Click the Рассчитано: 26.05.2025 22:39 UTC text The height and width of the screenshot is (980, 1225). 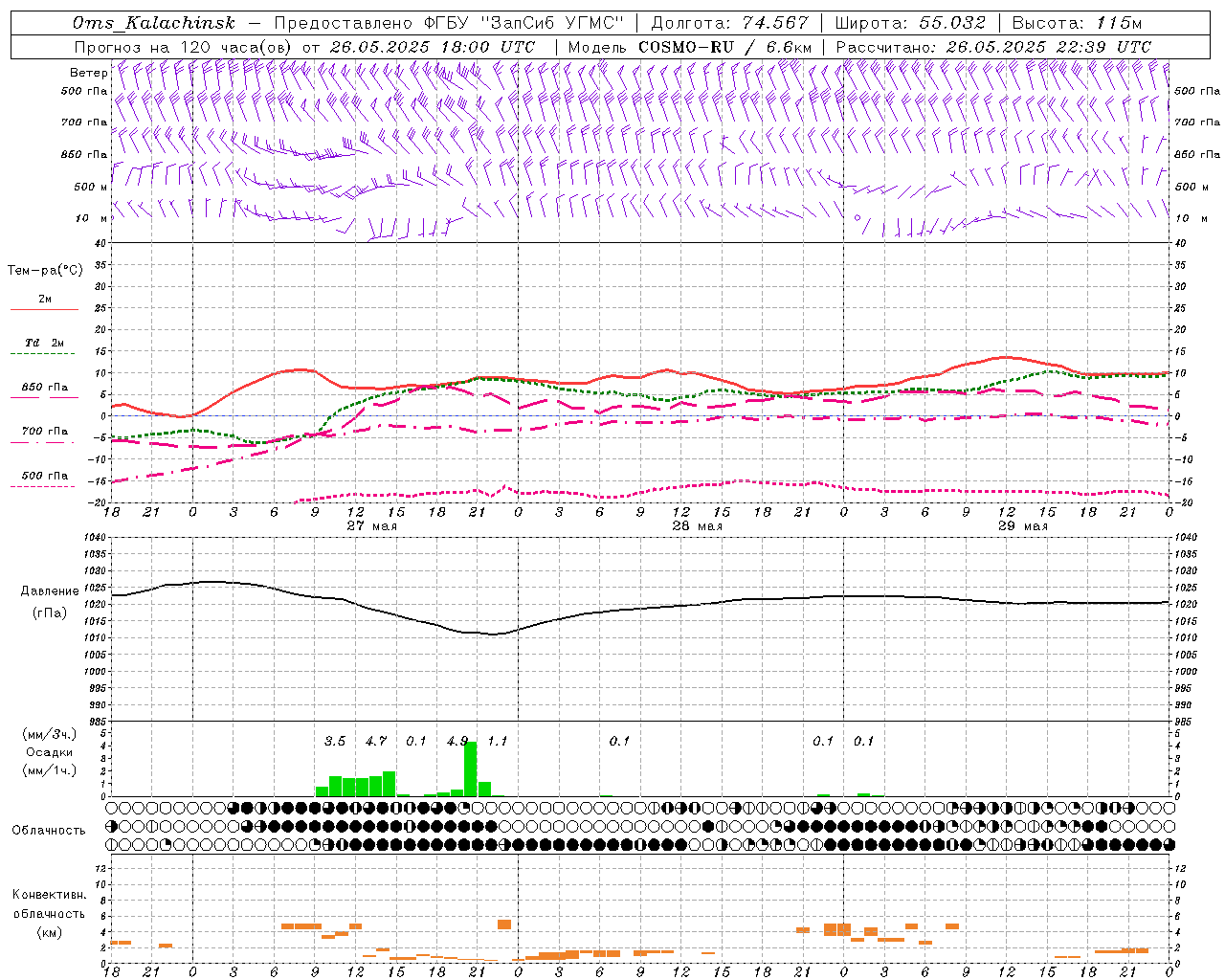coord(993,47)
